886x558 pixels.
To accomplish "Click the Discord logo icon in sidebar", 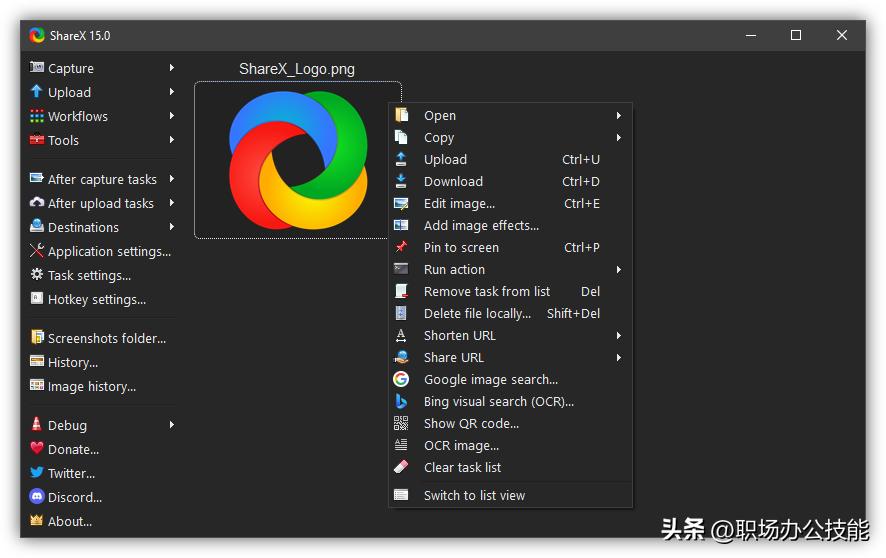I will [x=37, y=497].
